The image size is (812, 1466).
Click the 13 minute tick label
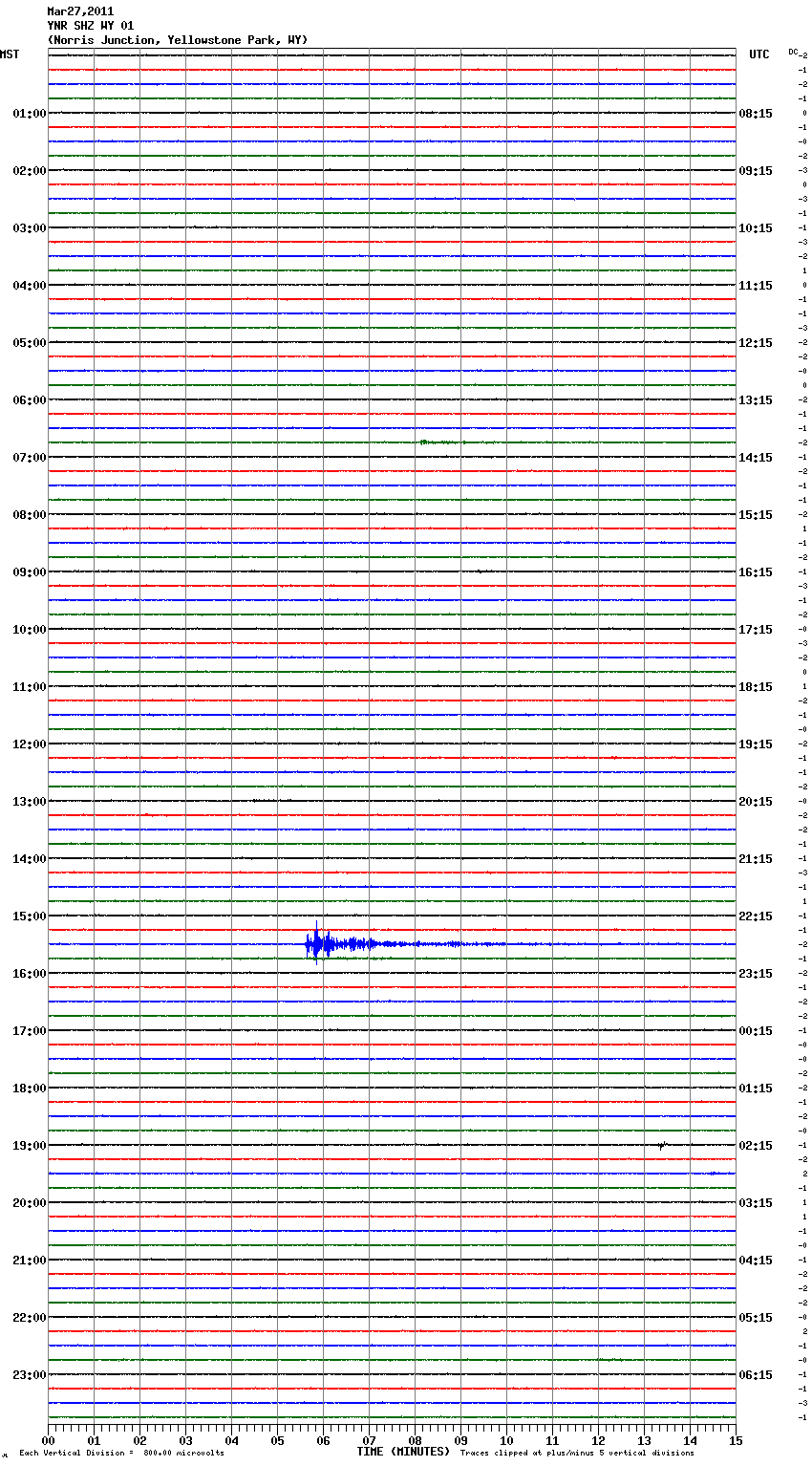pos(644,1441)
